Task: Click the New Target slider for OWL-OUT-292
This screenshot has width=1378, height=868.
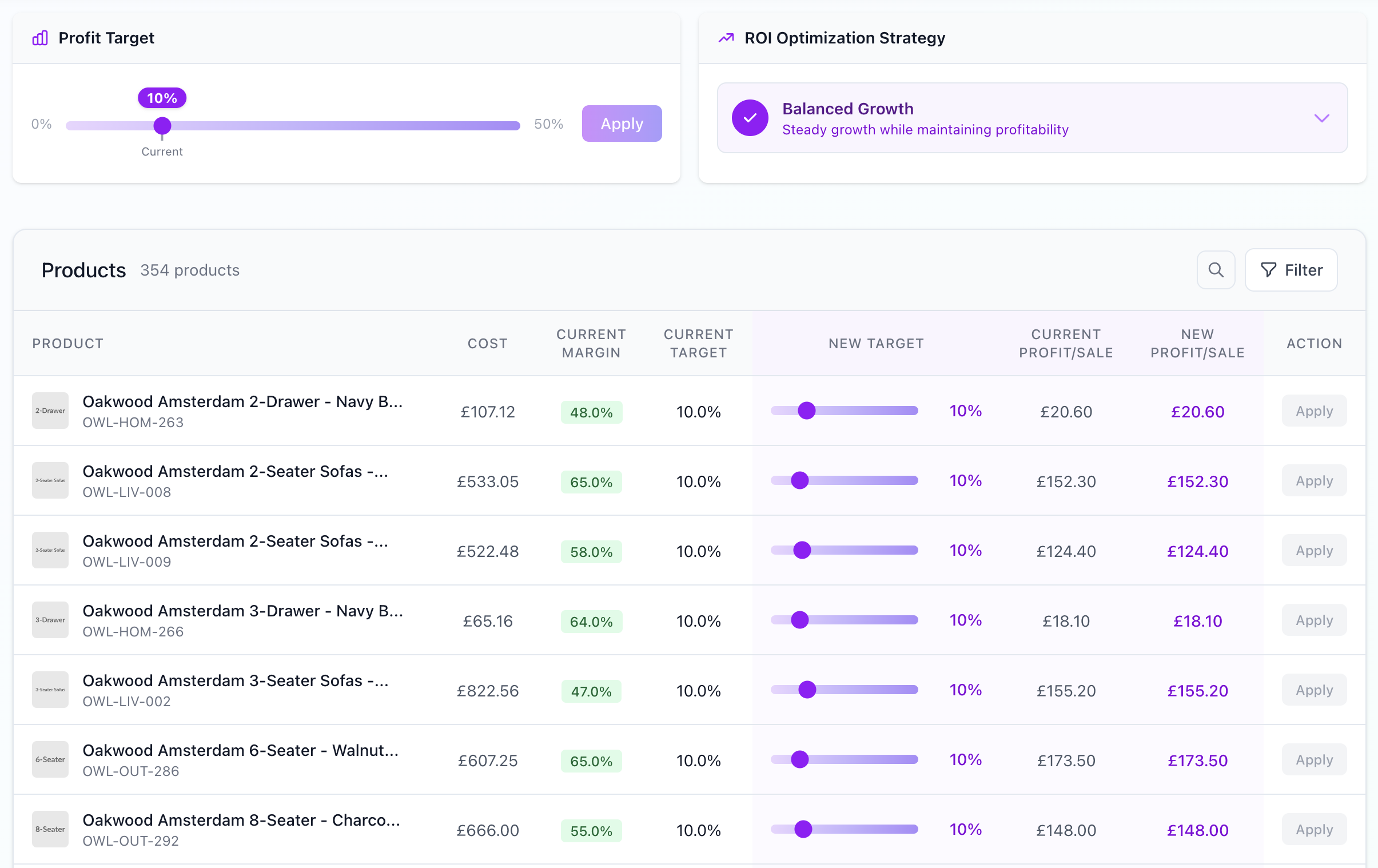Action: 804,829
